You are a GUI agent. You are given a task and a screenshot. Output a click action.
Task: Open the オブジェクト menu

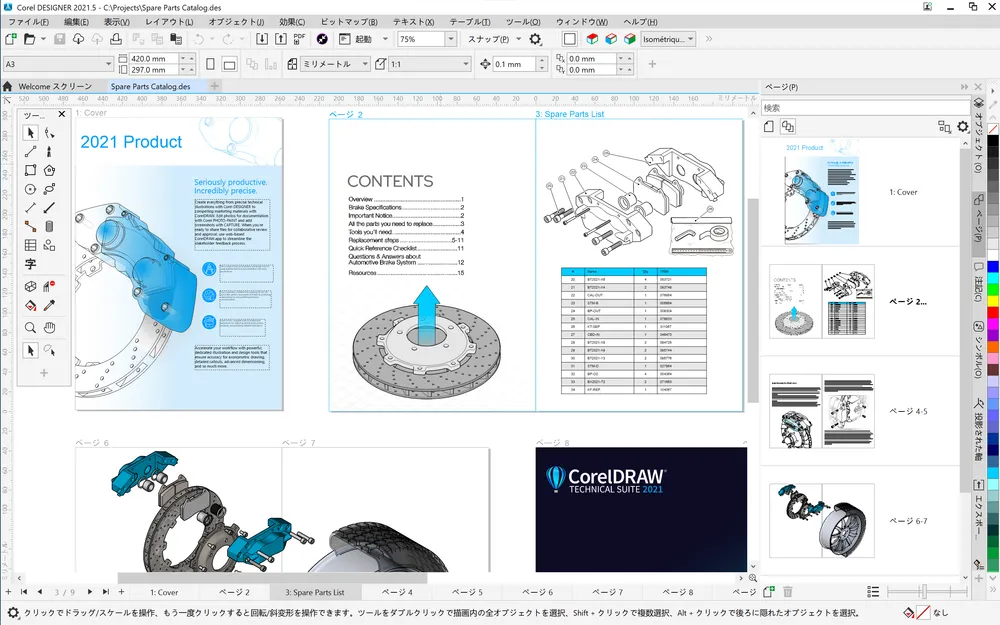pyautogui.click(x=236, y=22)
